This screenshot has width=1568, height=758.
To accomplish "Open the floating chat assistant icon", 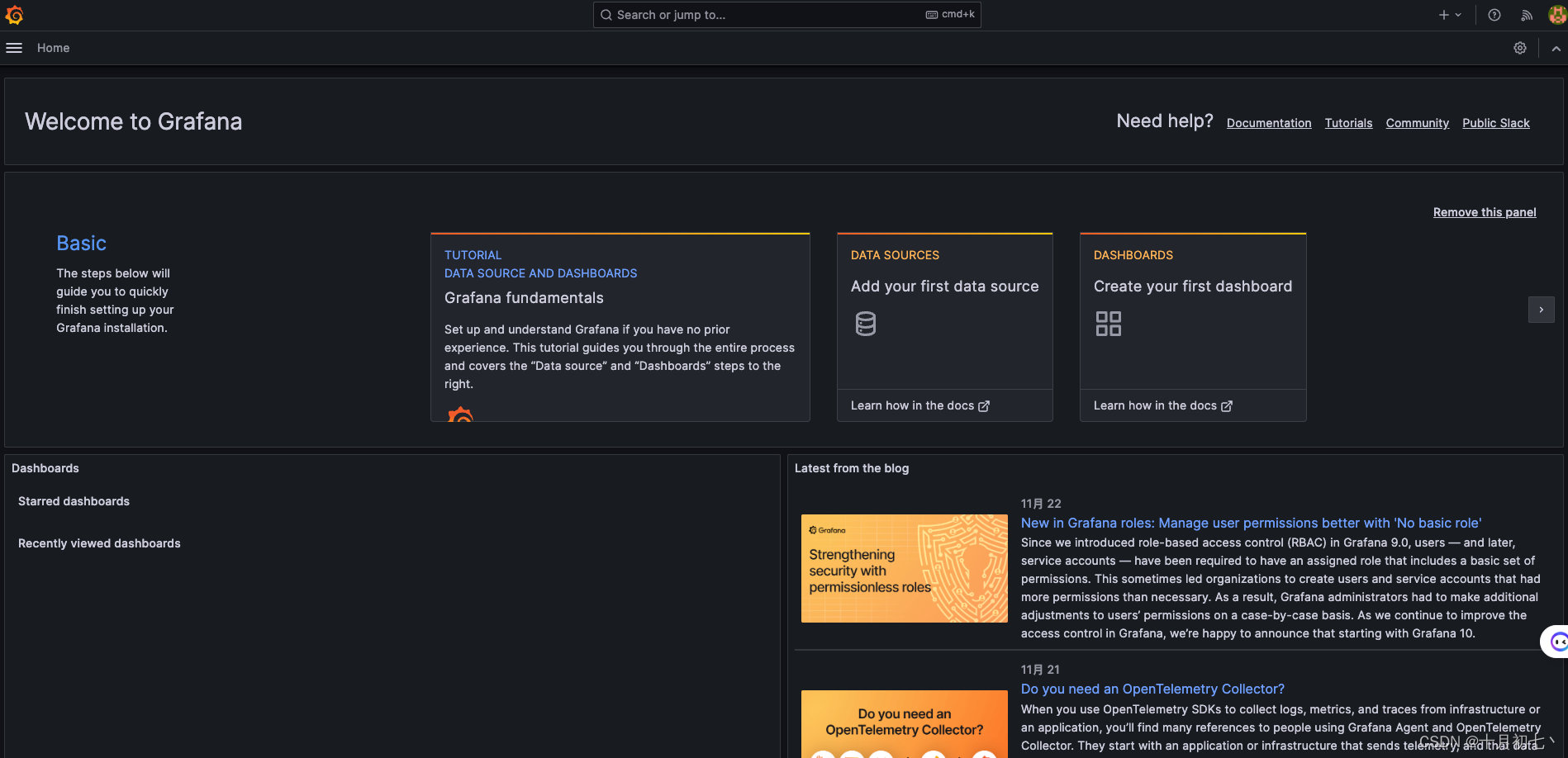I will [1556, 642].
